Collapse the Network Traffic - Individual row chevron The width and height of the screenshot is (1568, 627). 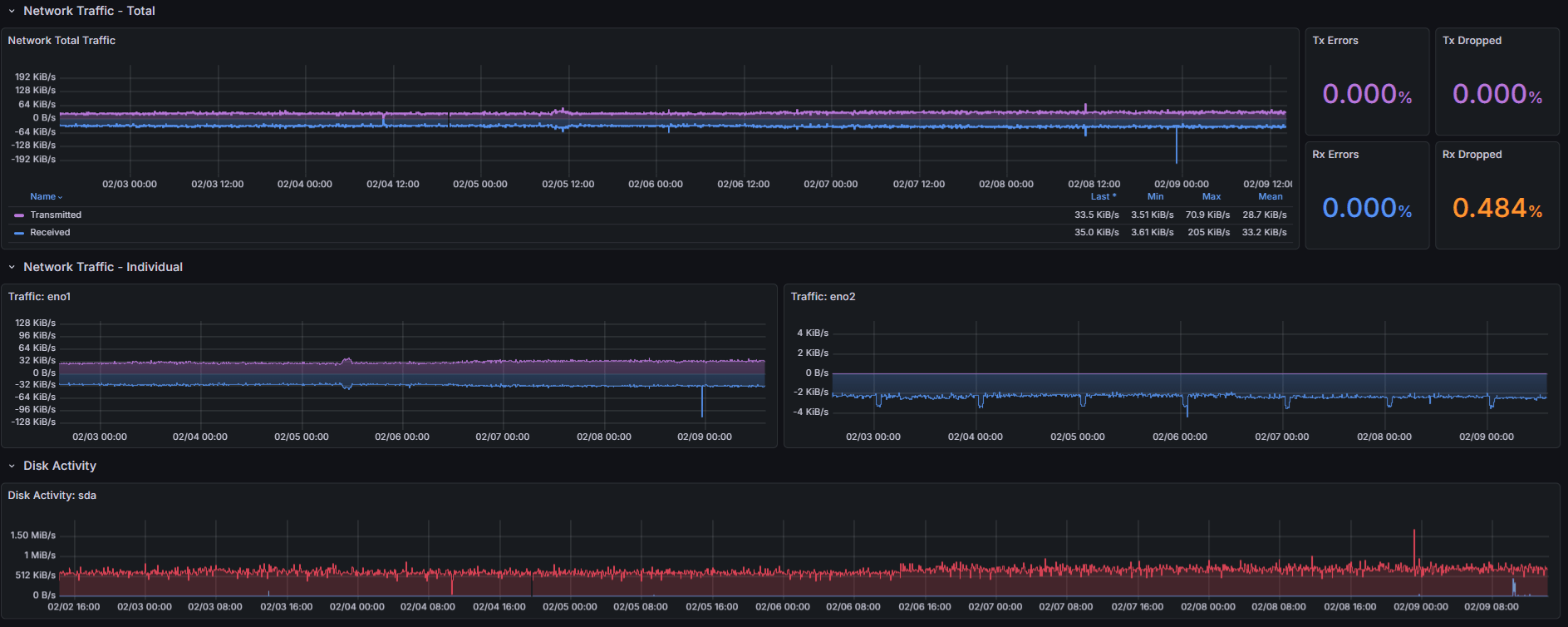[12, 267]
